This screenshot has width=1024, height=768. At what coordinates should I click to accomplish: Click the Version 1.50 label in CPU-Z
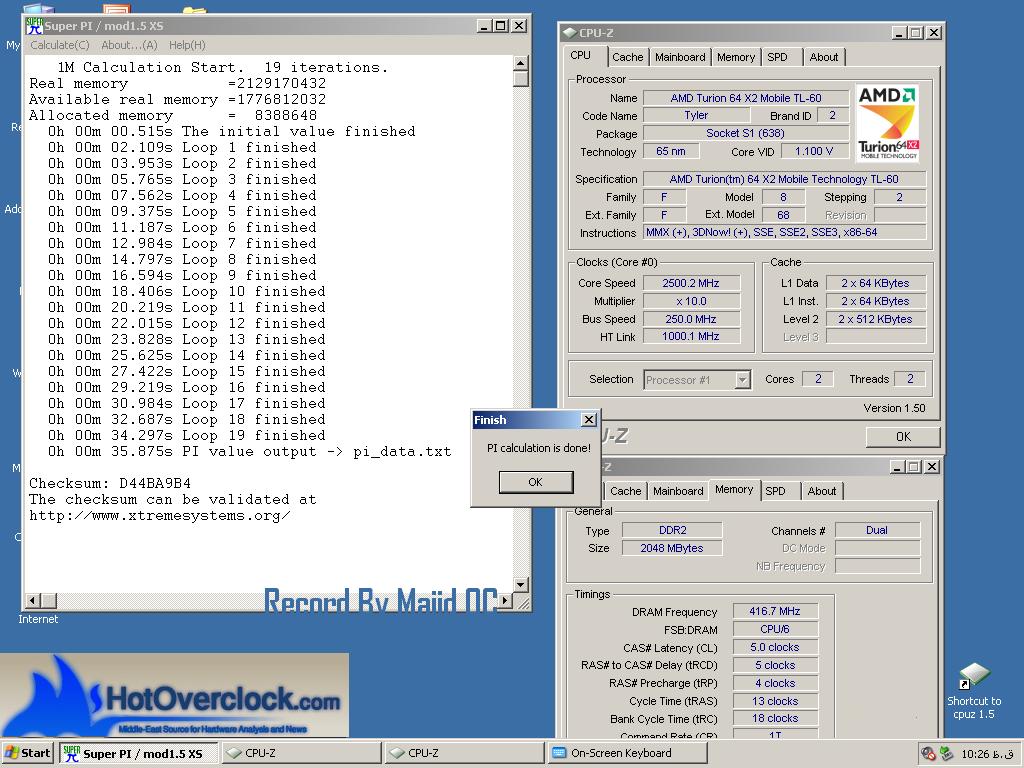pos(894,408)
